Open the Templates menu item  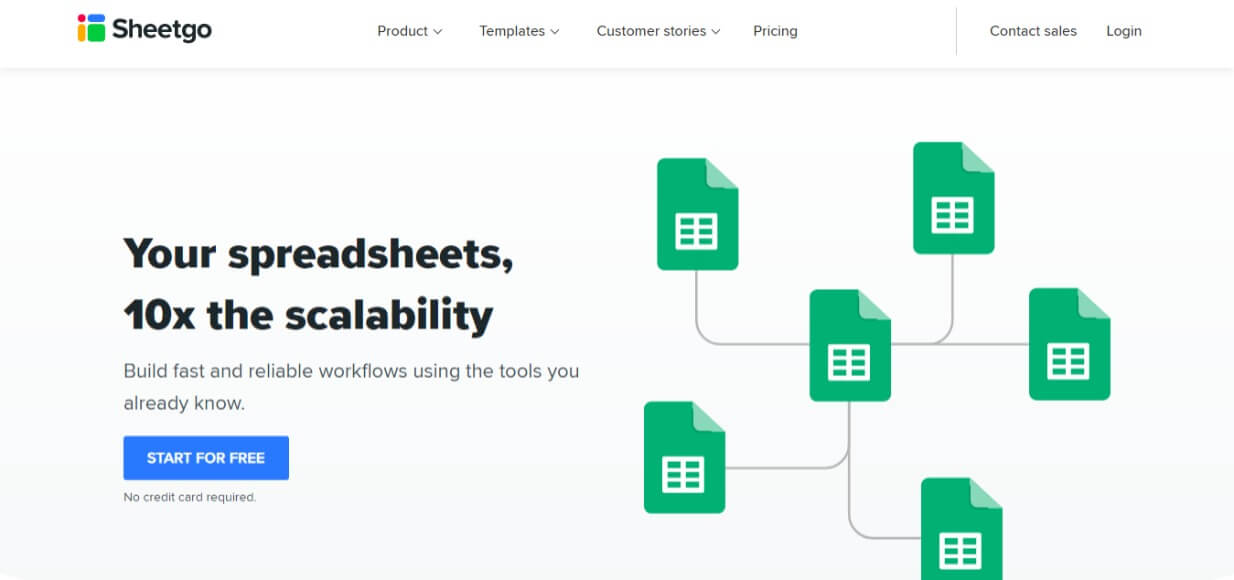(x=511, y=31)
